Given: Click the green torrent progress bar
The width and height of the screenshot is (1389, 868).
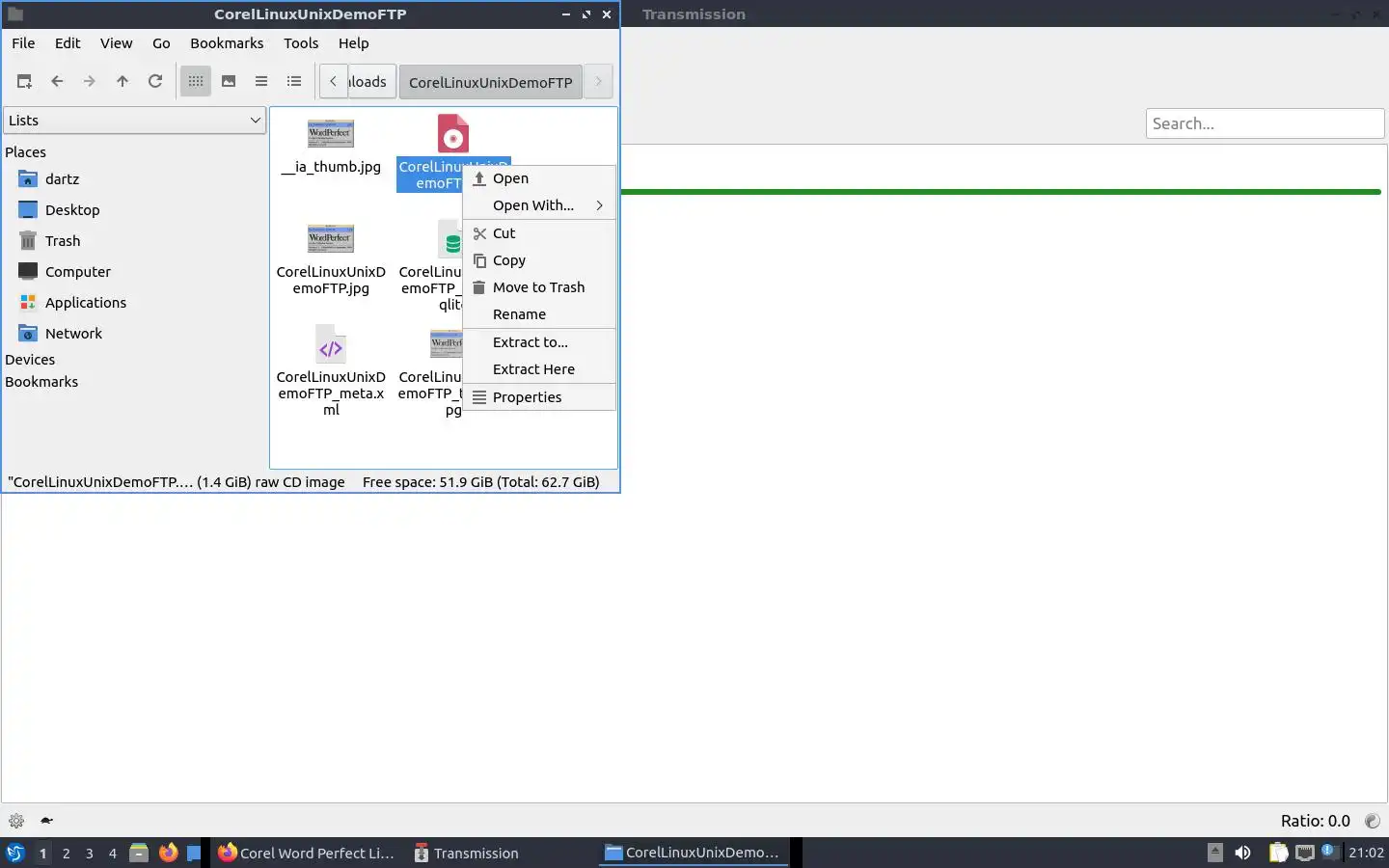Looking at the screenshot, I should [x=1000, y=192].
